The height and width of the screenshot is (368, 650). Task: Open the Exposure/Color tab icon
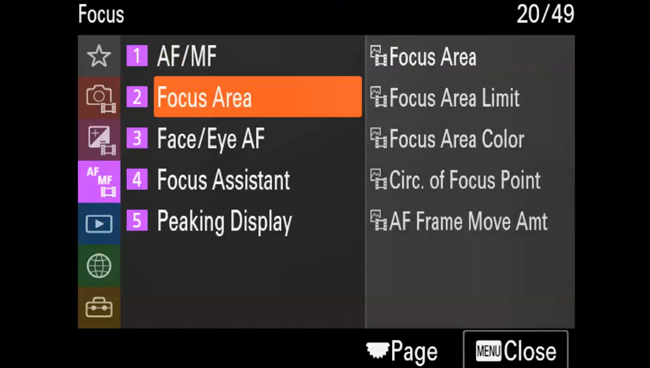[x=99, y=140]
